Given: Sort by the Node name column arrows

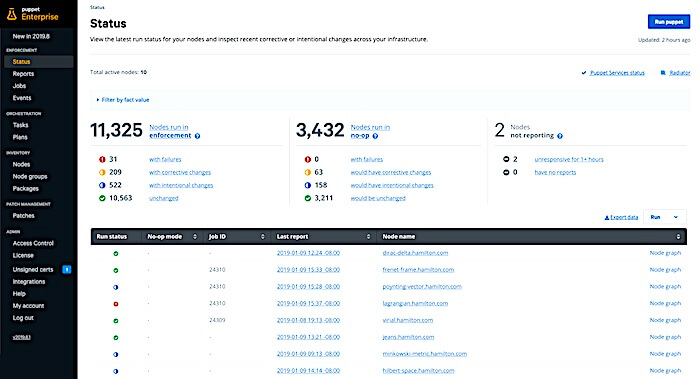Looking at the screenshot, I should (x=678, y=237).
